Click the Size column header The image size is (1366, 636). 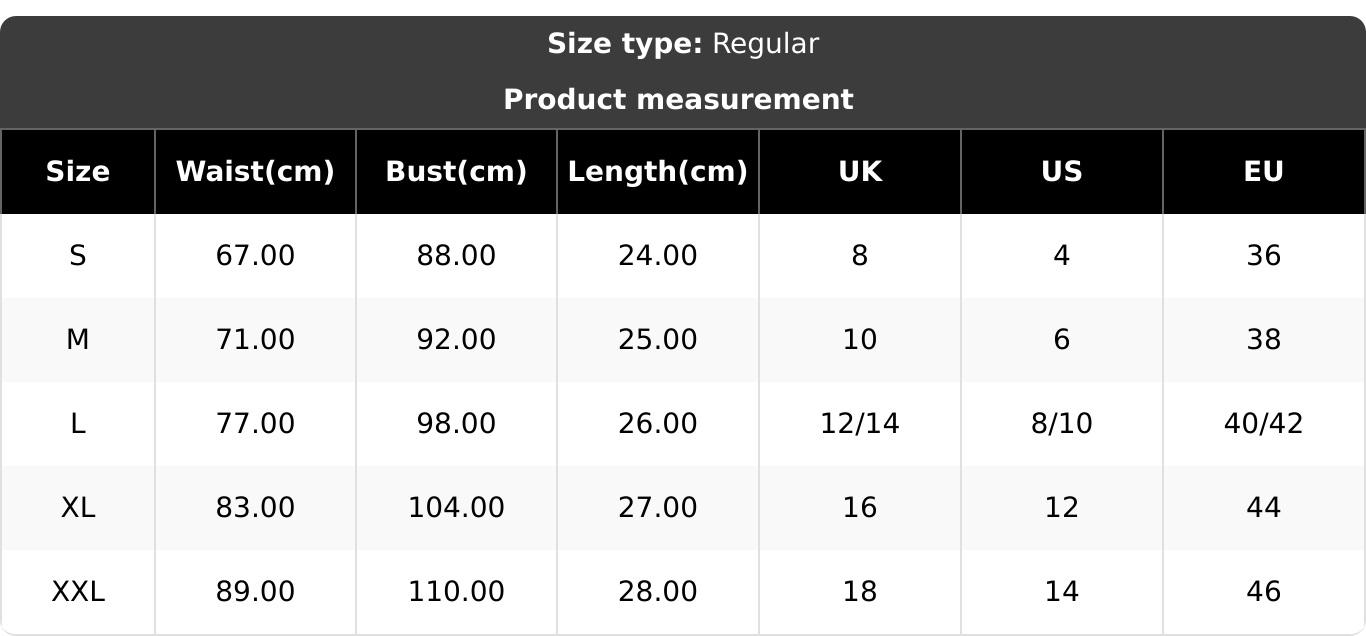coord(78,172)
